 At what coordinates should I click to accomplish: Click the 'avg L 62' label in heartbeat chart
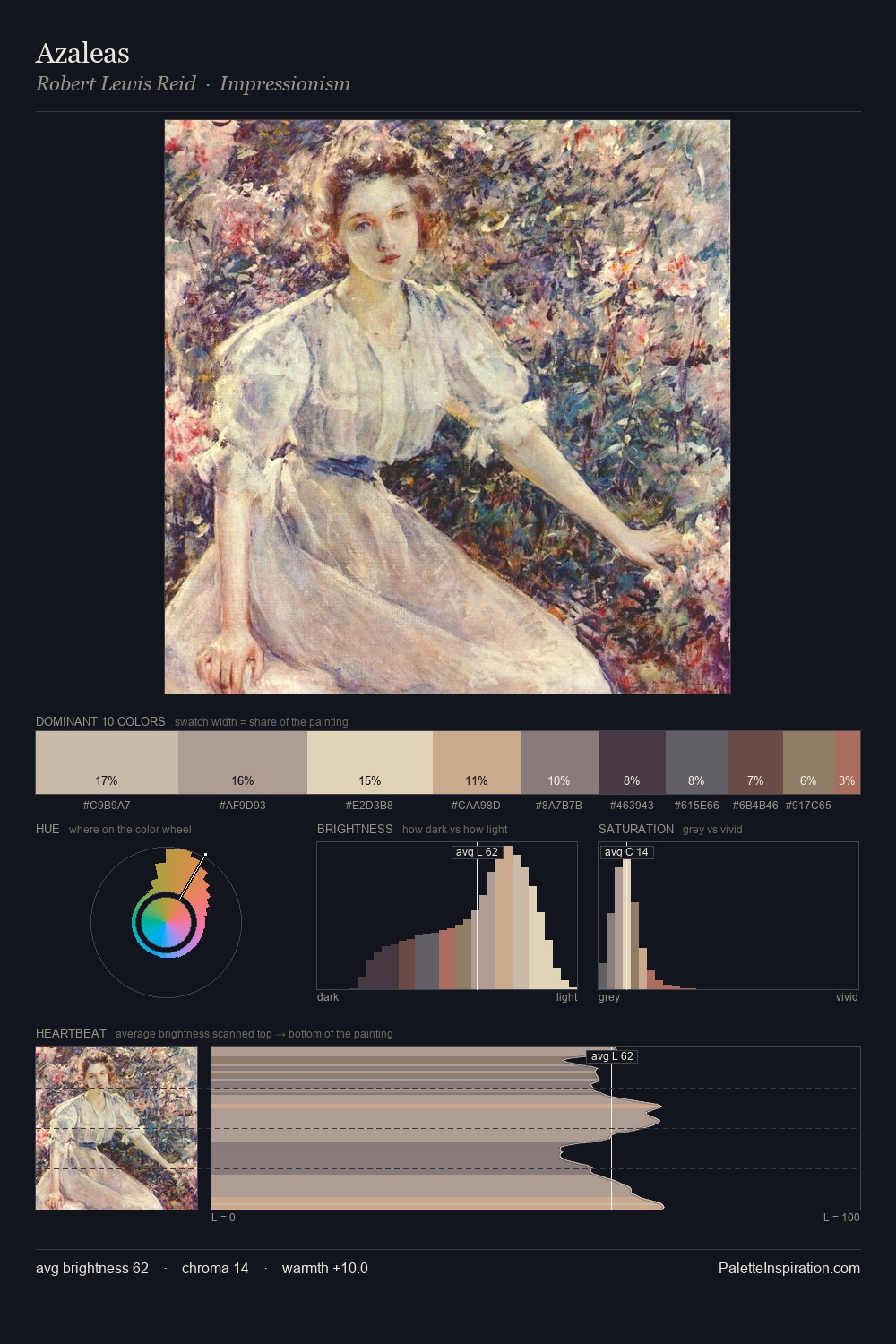[612, 1056]
